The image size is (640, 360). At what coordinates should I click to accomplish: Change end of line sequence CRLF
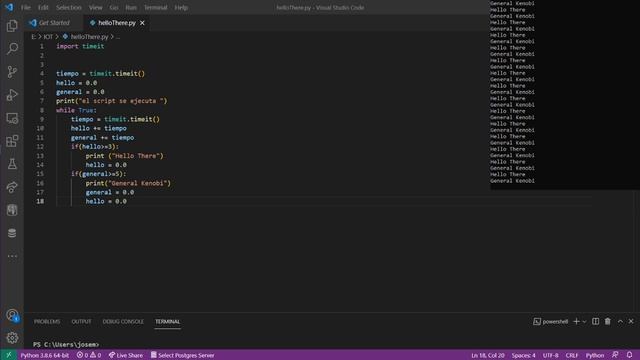(x=571, y=355)
